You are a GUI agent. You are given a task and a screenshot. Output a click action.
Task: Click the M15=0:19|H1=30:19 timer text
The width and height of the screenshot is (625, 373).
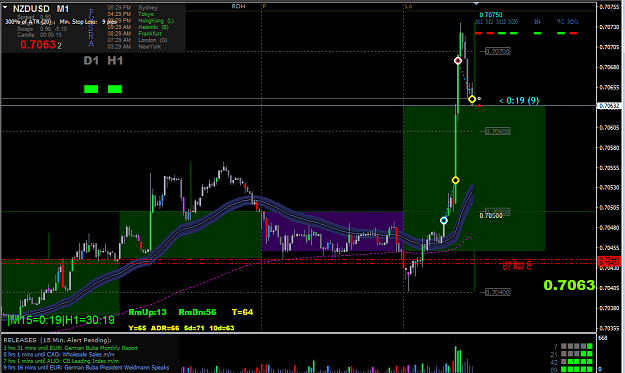click(x=61, y=320)
